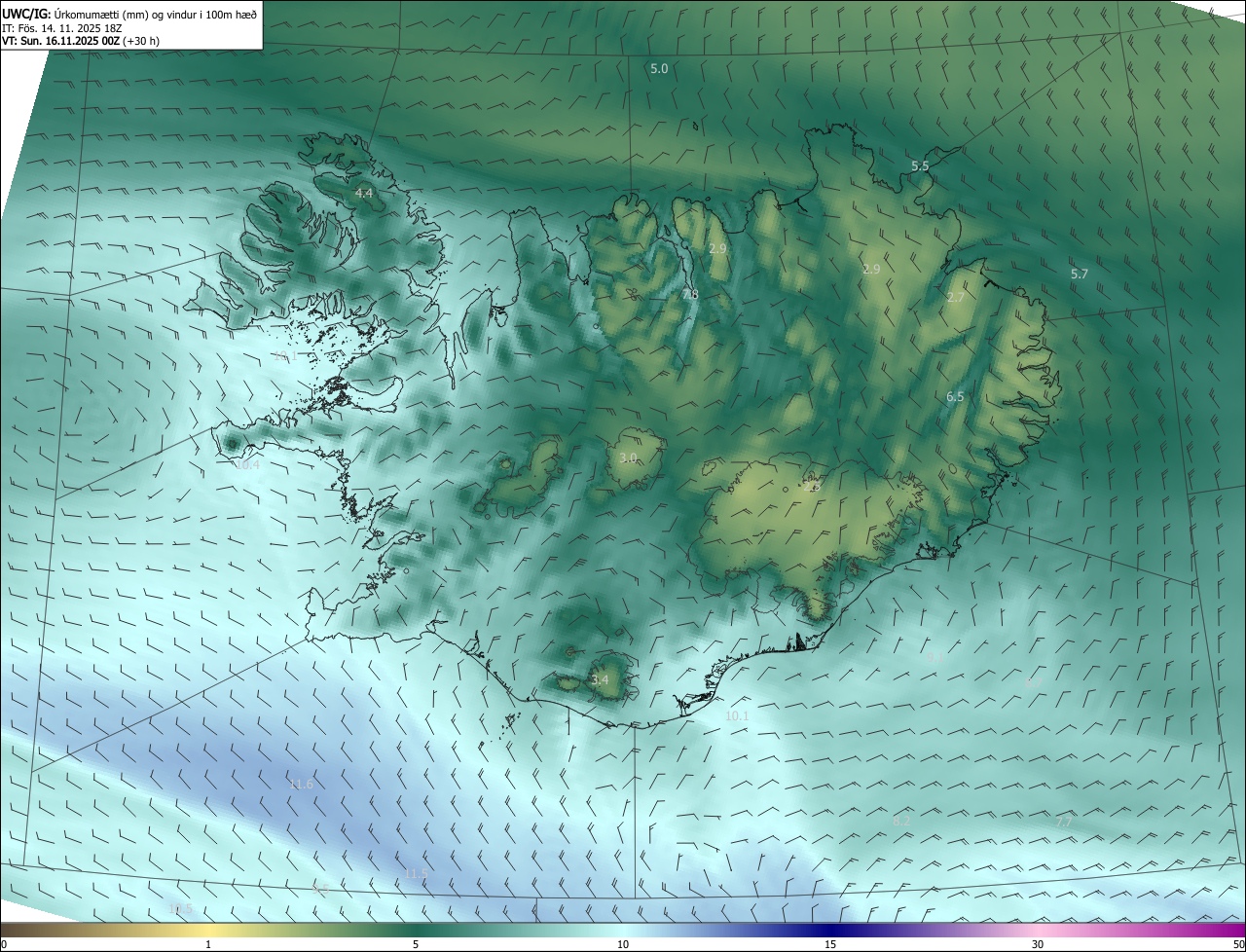The height and width of the screenshot is (952, 1246).
Task: Click the 8.2 value label
Action: [x=901, y=822]
